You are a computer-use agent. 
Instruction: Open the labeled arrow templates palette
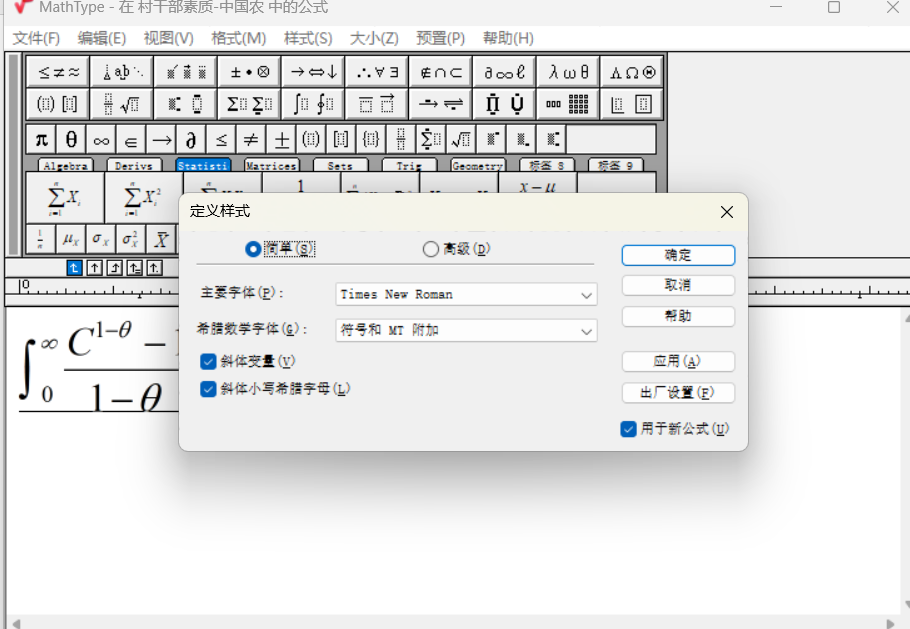441,104
